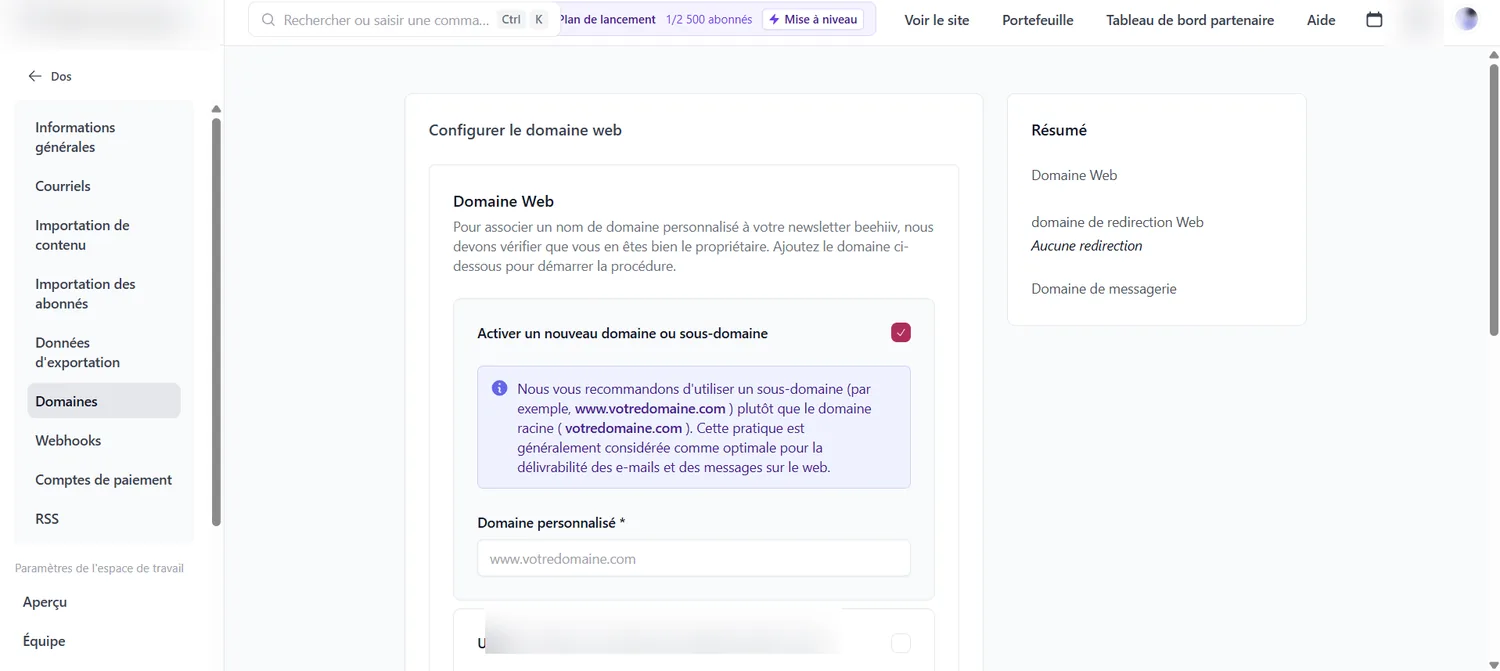Go to Importation des abonnés
Image resolution: width=1500 pixels, height=671 pixels.
pos(104,294)
